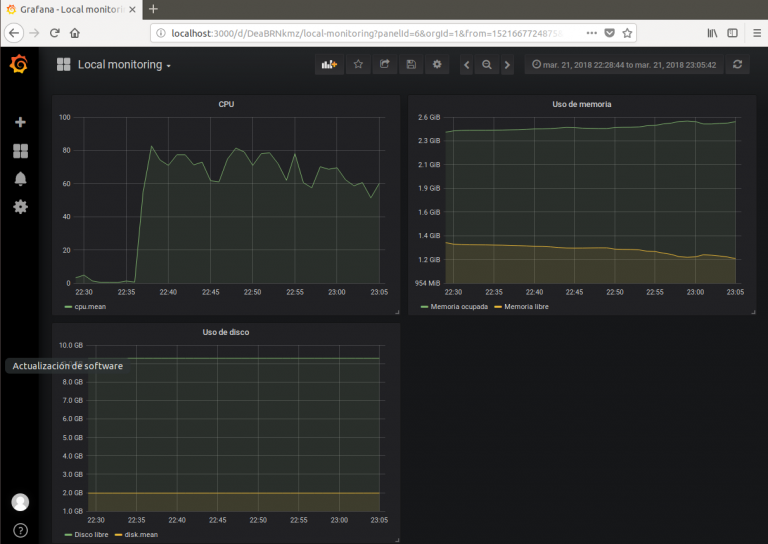Select the Grafana - Local monitoring browser tab
The width and height of the screenshot is (768, 544).
tap(72, 9)
